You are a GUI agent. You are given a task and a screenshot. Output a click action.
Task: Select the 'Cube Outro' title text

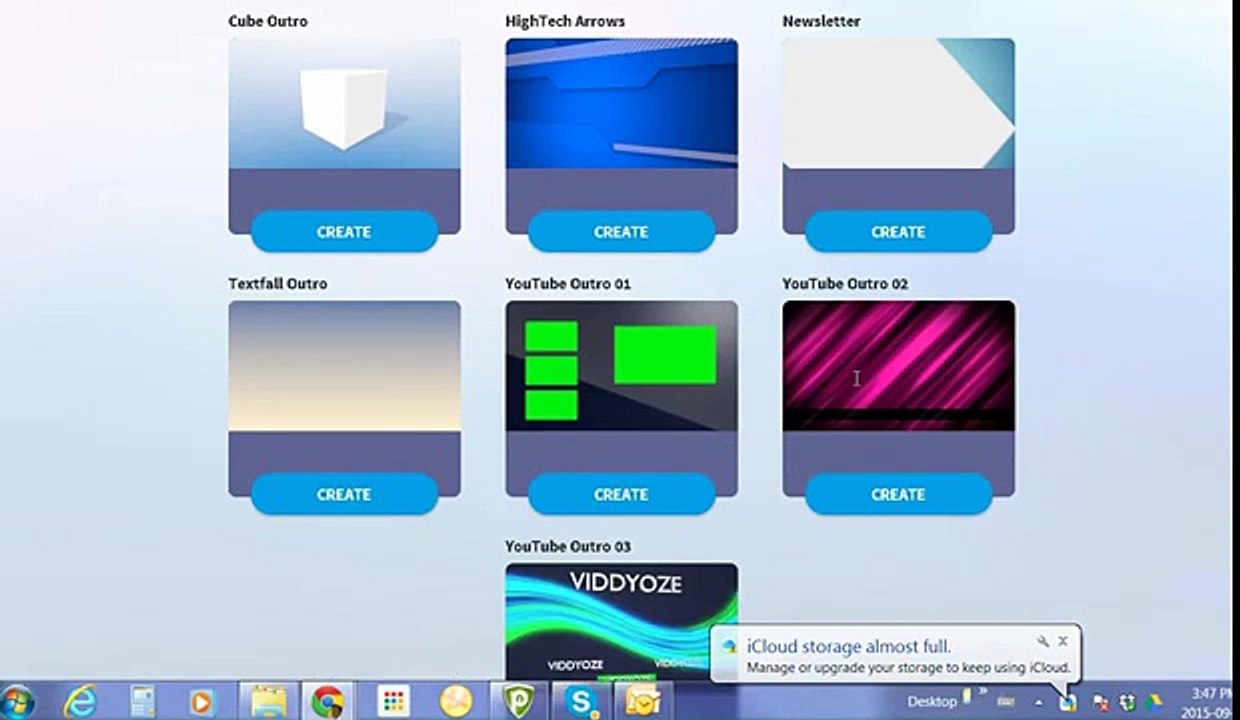pyautogui.click(x=268, y=21)
